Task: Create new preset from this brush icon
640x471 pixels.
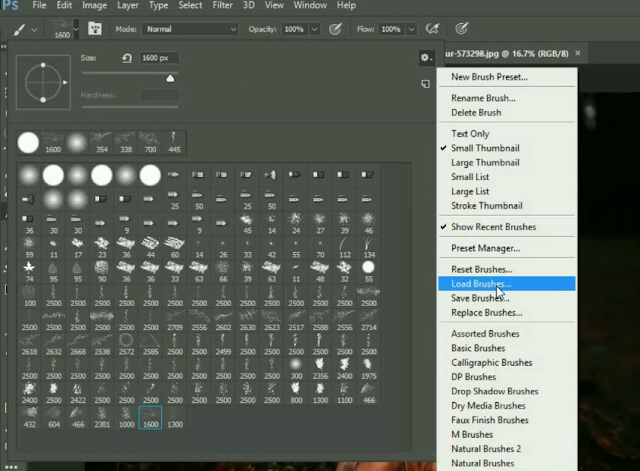Action: point(425,84)
